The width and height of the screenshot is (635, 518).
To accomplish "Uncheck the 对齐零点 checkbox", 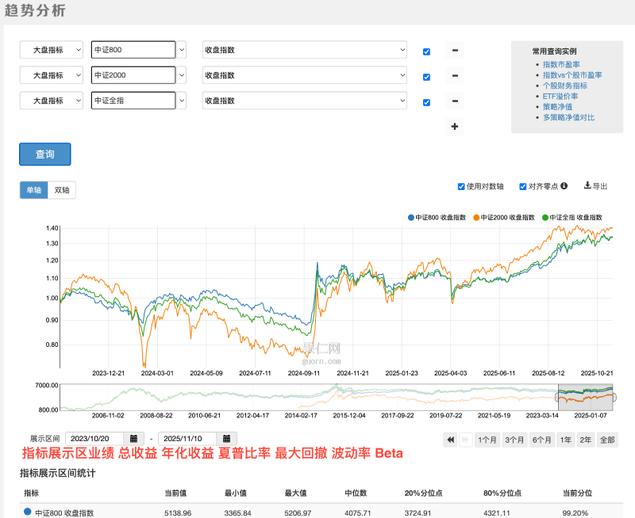I will pyautogui.click(x=520, y=186).
